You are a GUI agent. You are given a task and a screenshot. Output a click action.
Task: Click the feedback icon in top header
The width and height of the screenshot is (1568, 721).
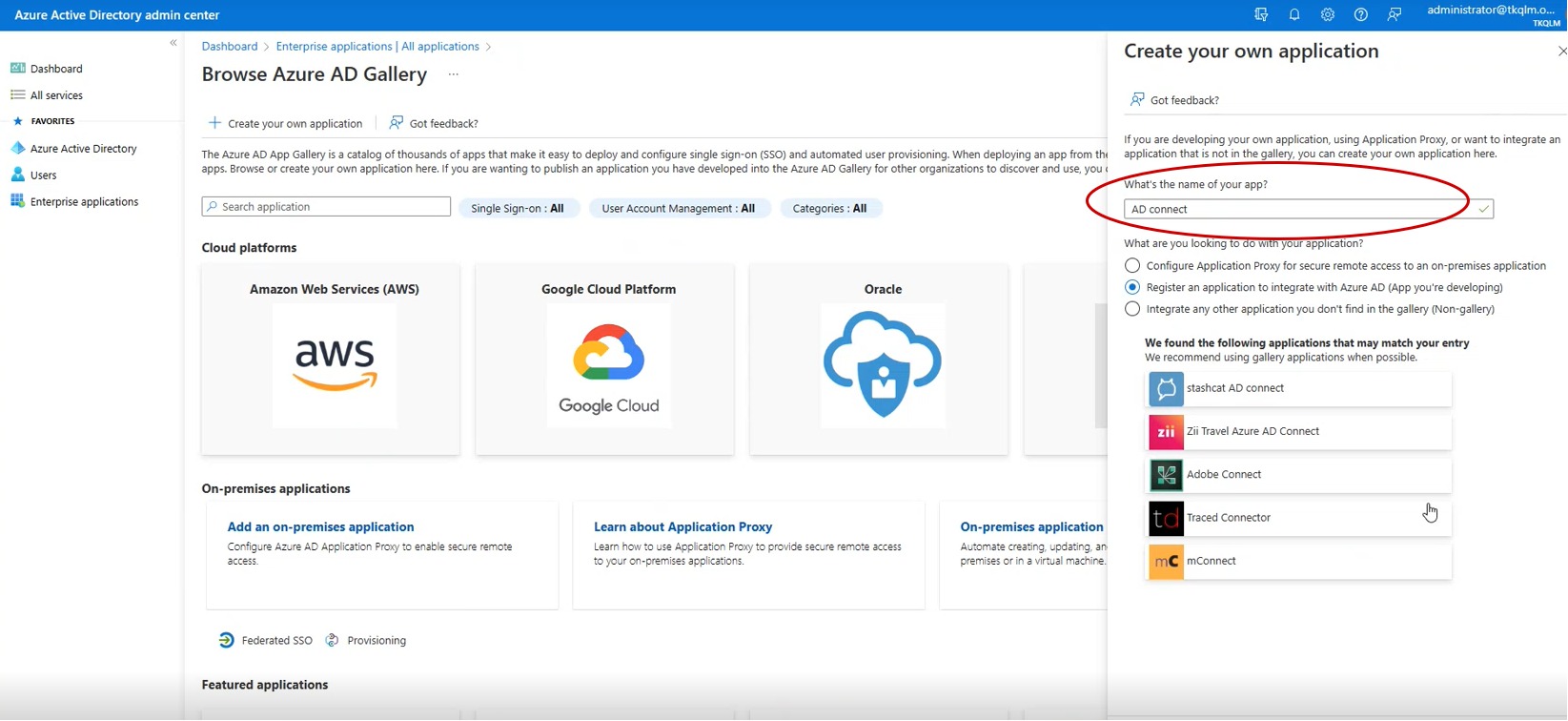coord(1395,14)
